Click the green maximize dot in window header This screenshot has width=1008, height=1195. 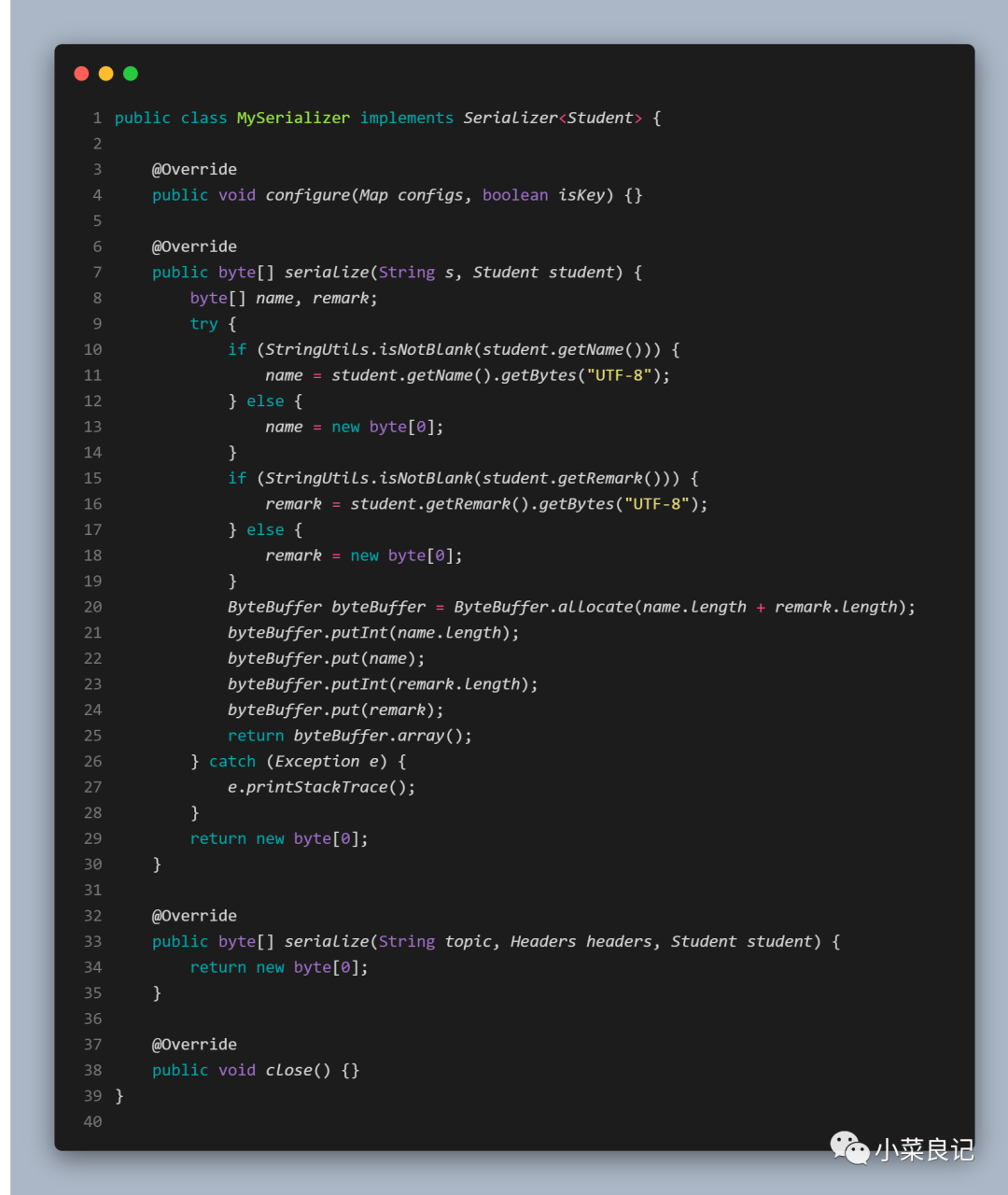tap(131, 74)
